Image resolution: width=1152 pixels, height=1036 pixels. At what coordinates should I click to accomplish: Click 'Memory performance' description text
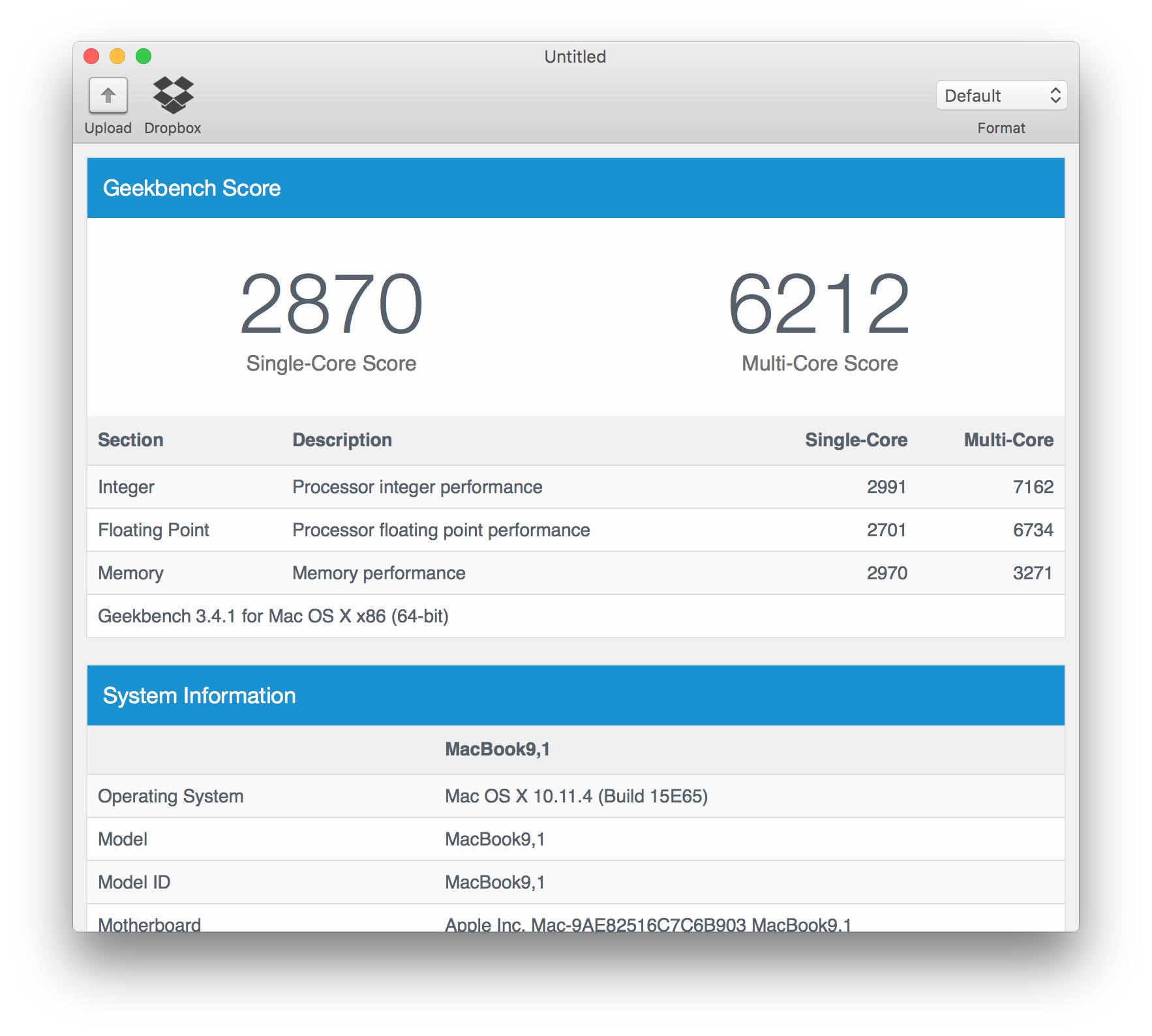coord(379,573)
